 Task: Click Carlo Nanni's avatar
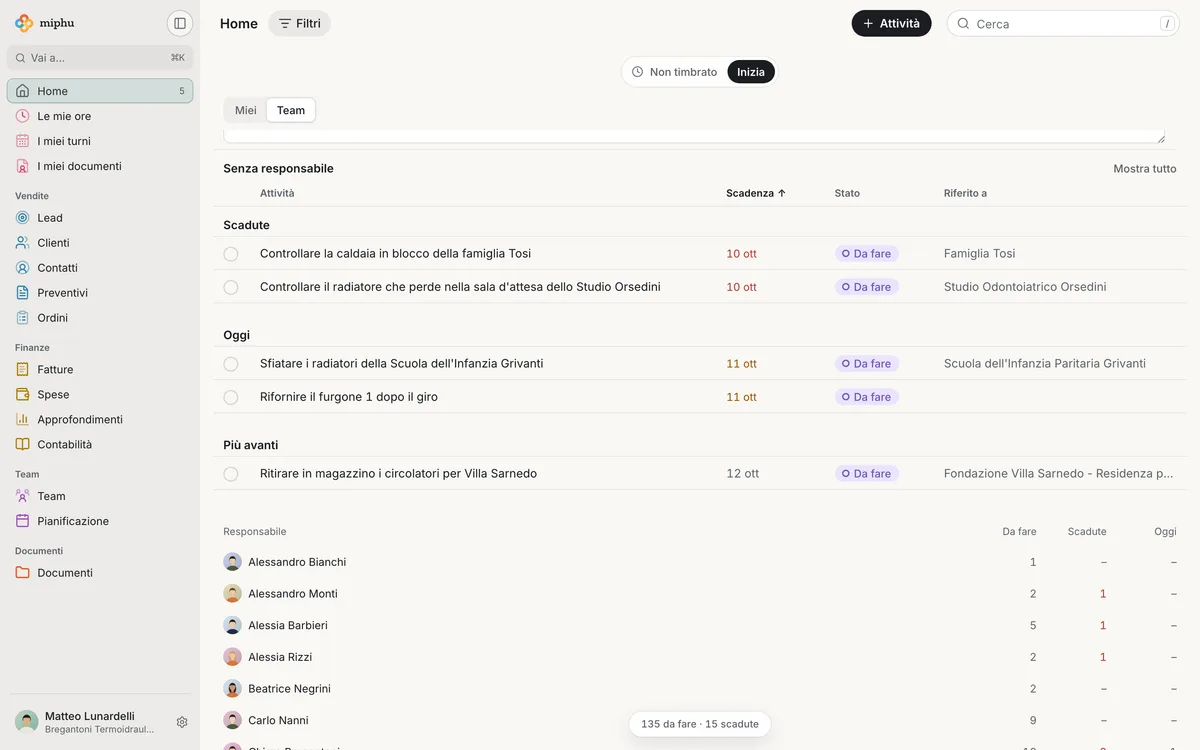232,720
